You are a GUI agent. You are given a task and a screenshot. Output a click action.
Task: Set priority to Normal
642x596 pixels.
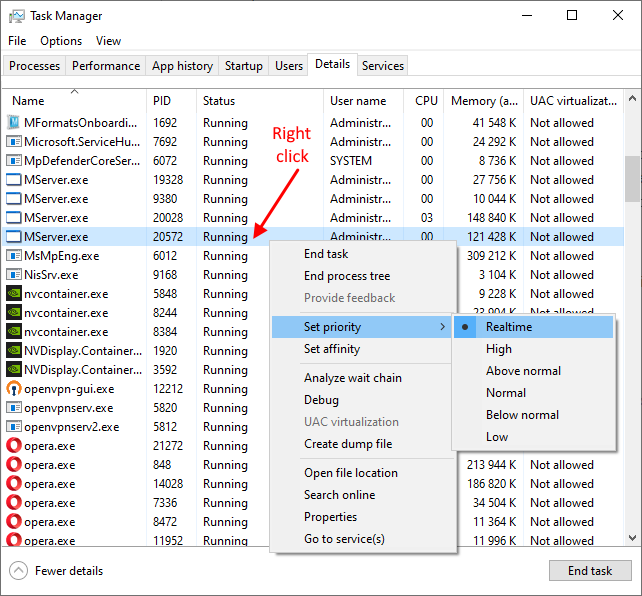pyautogui.click(x=533, y=393)
